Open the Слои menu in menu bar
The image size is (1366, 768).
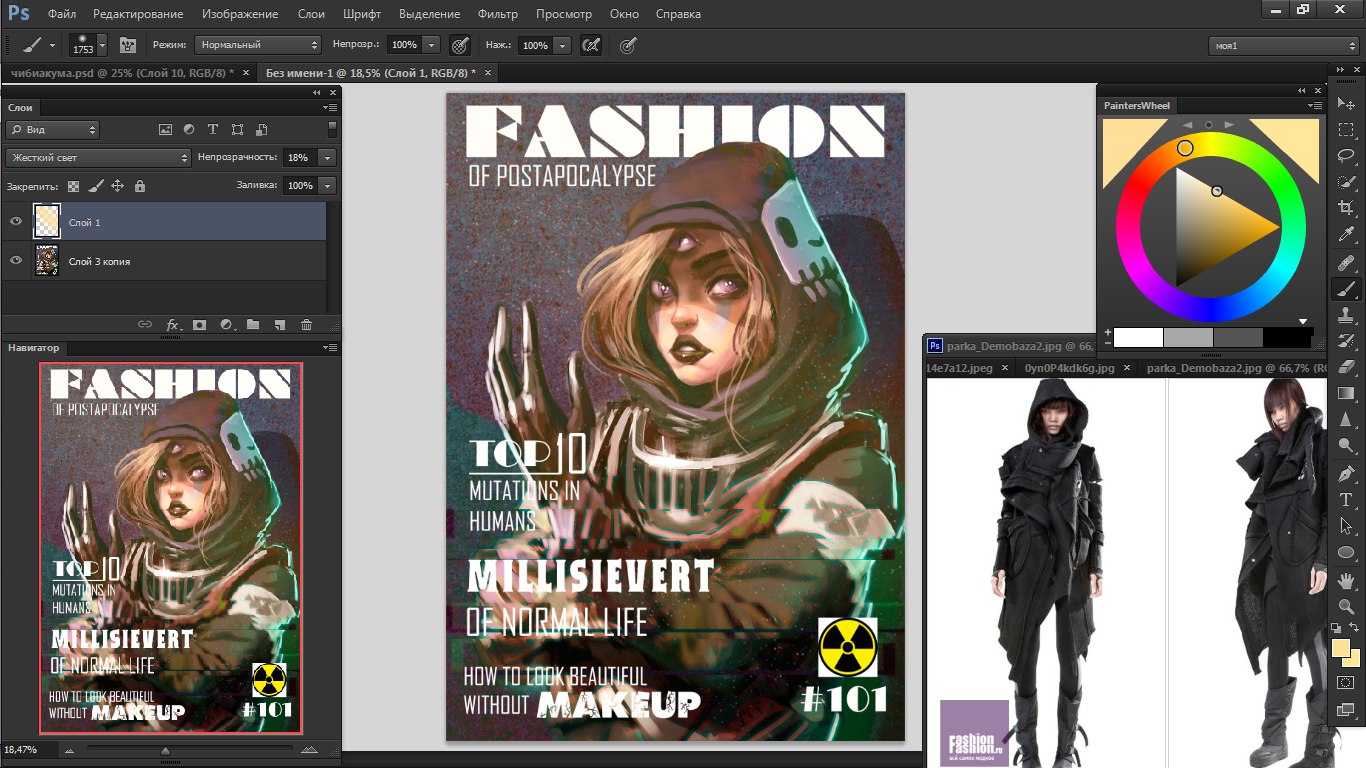point(310,14)
